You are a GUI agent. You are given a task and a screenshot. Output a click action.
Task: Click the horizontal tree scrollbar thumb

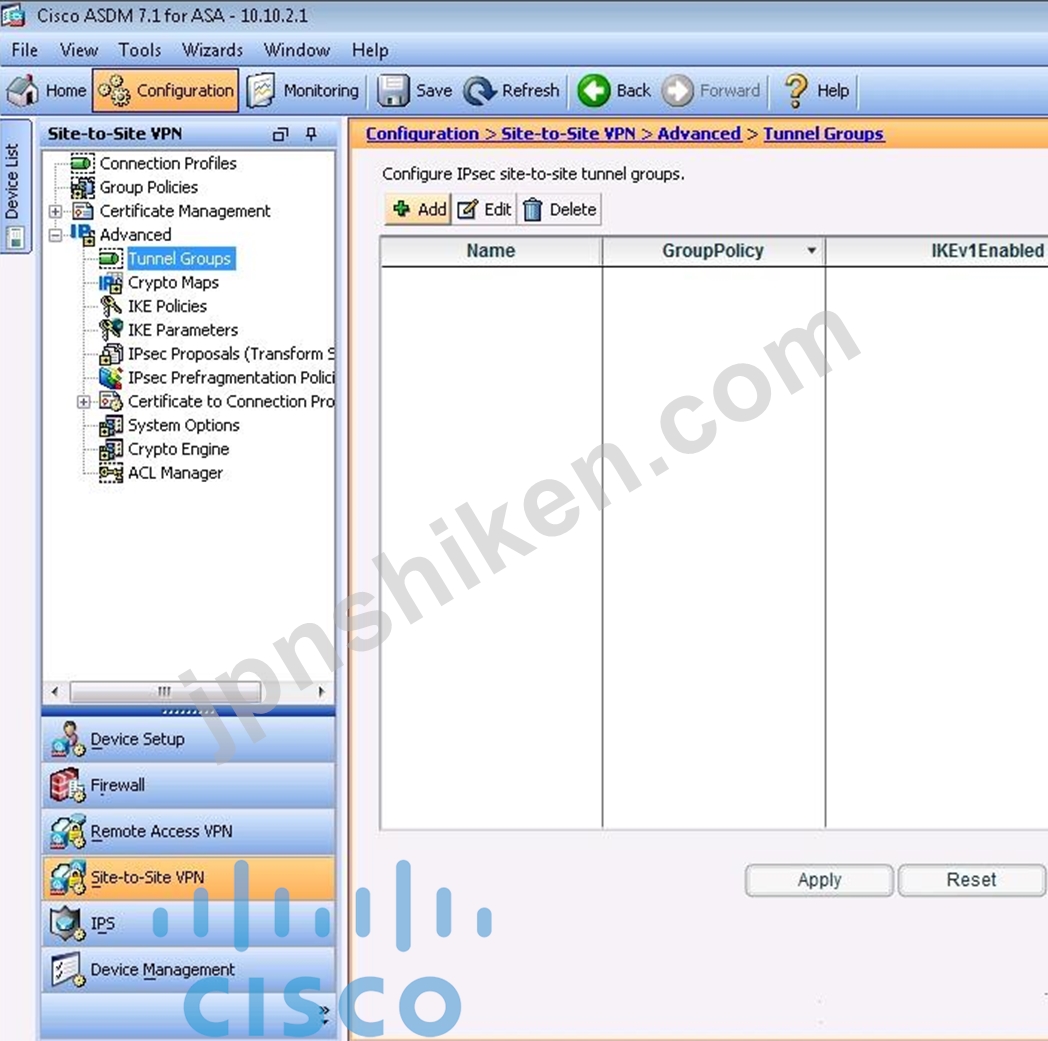click(165, 692)
